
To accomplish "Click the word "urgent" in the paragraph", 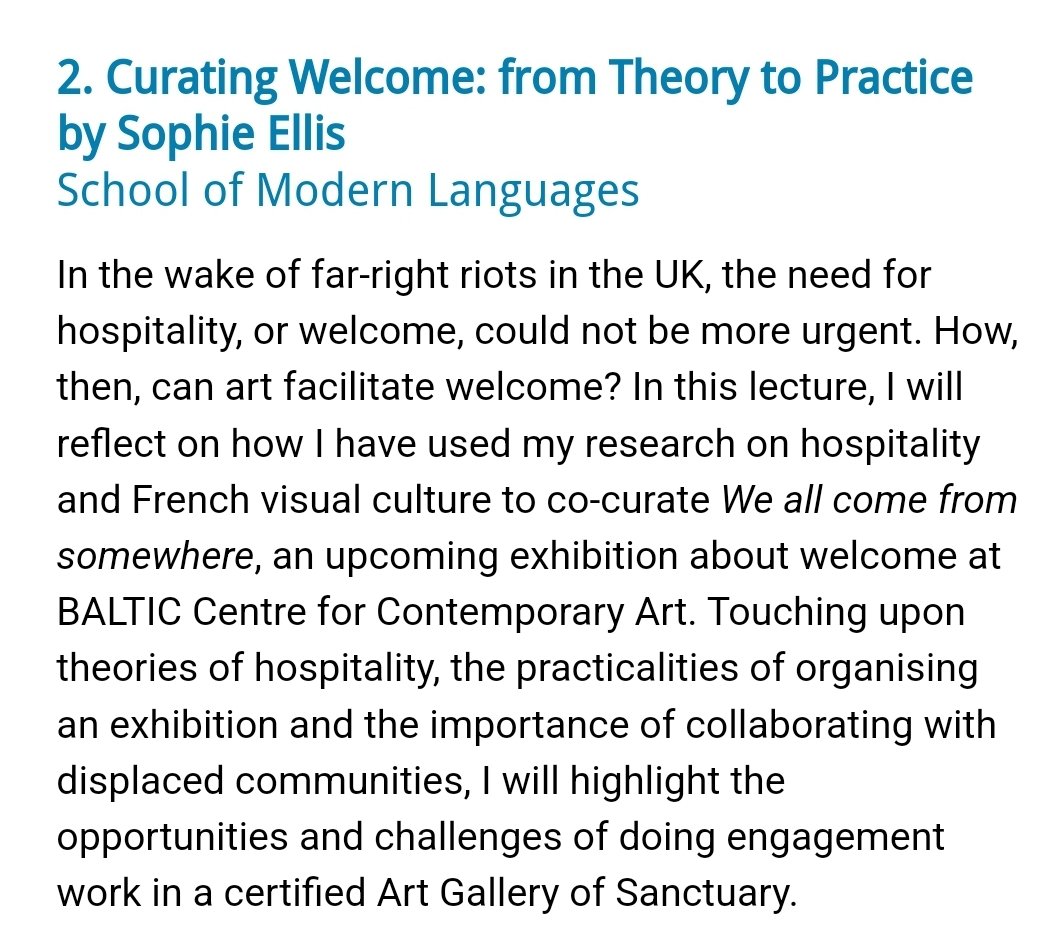I will 844,330.
